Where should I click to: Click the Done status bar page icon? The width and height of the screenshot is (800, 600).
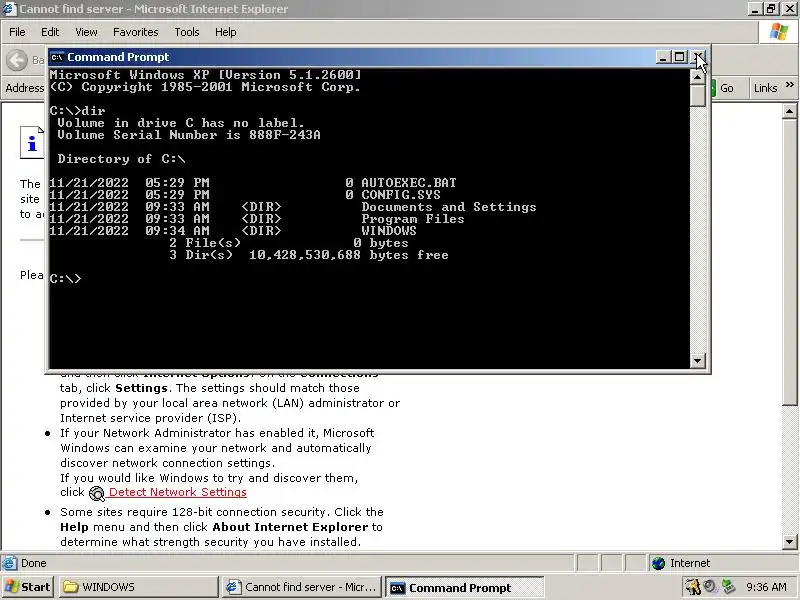click(9, 563)
